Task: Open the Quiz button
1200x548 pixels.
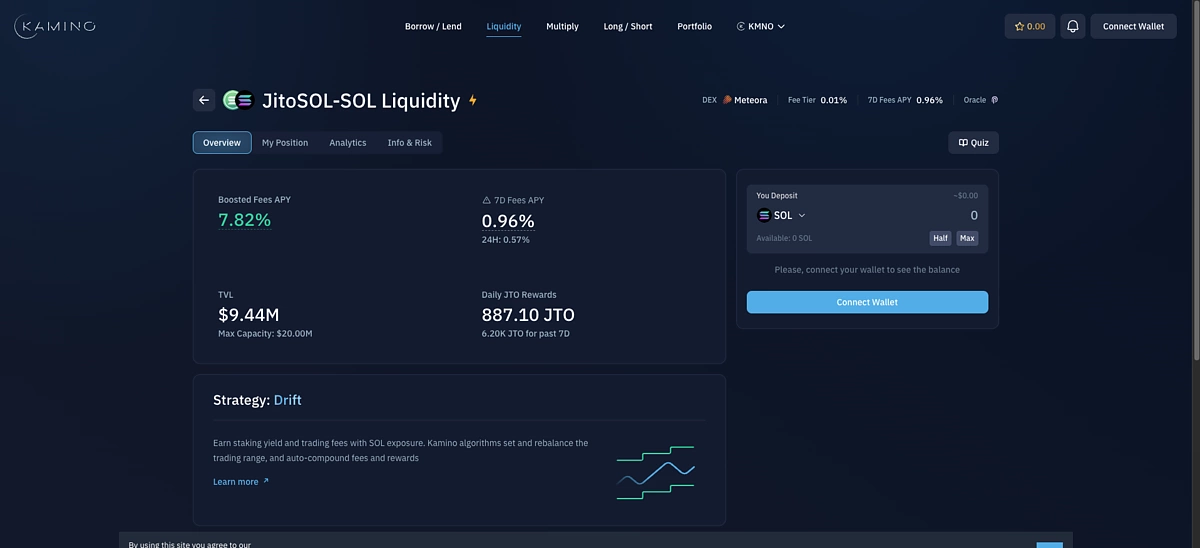Action: 973,143
